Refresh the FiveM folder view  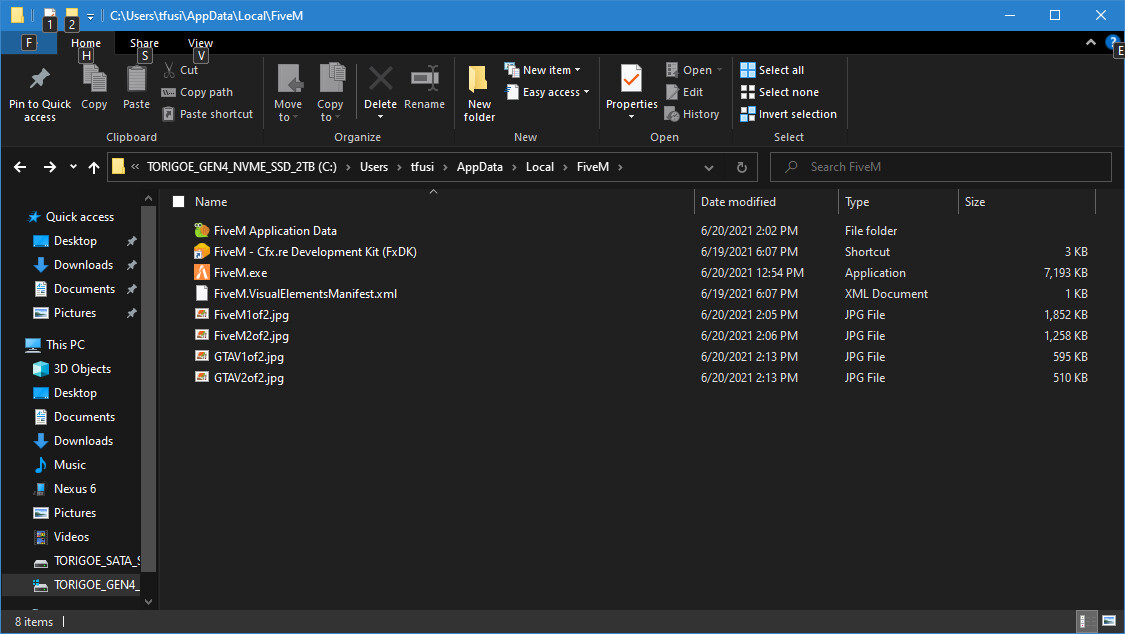742,167
